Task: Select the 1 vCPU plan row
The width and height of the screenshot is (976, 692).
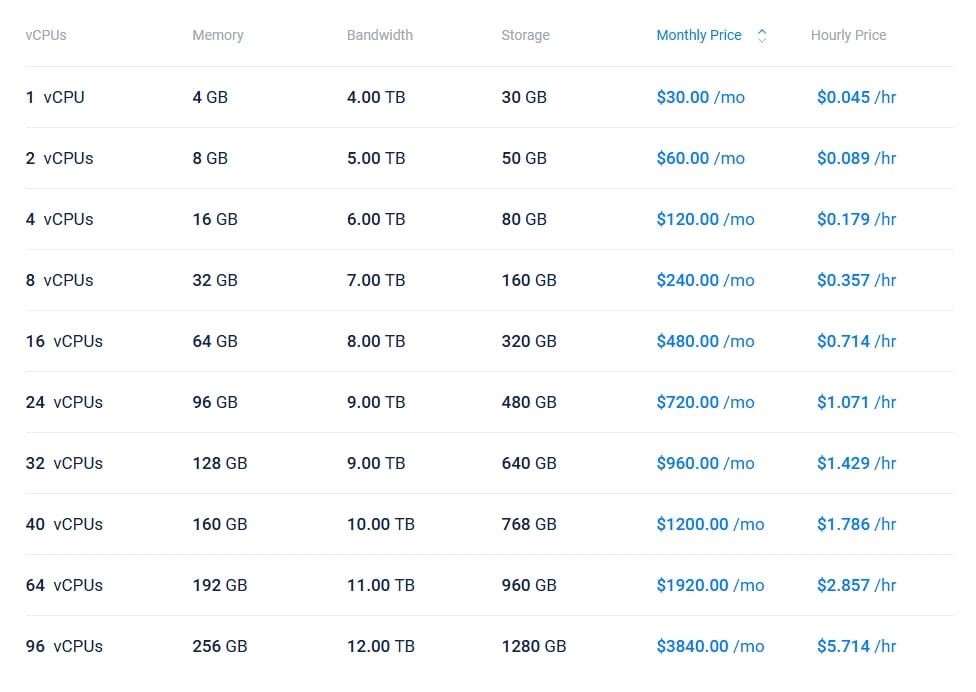Action: point(56,98)
